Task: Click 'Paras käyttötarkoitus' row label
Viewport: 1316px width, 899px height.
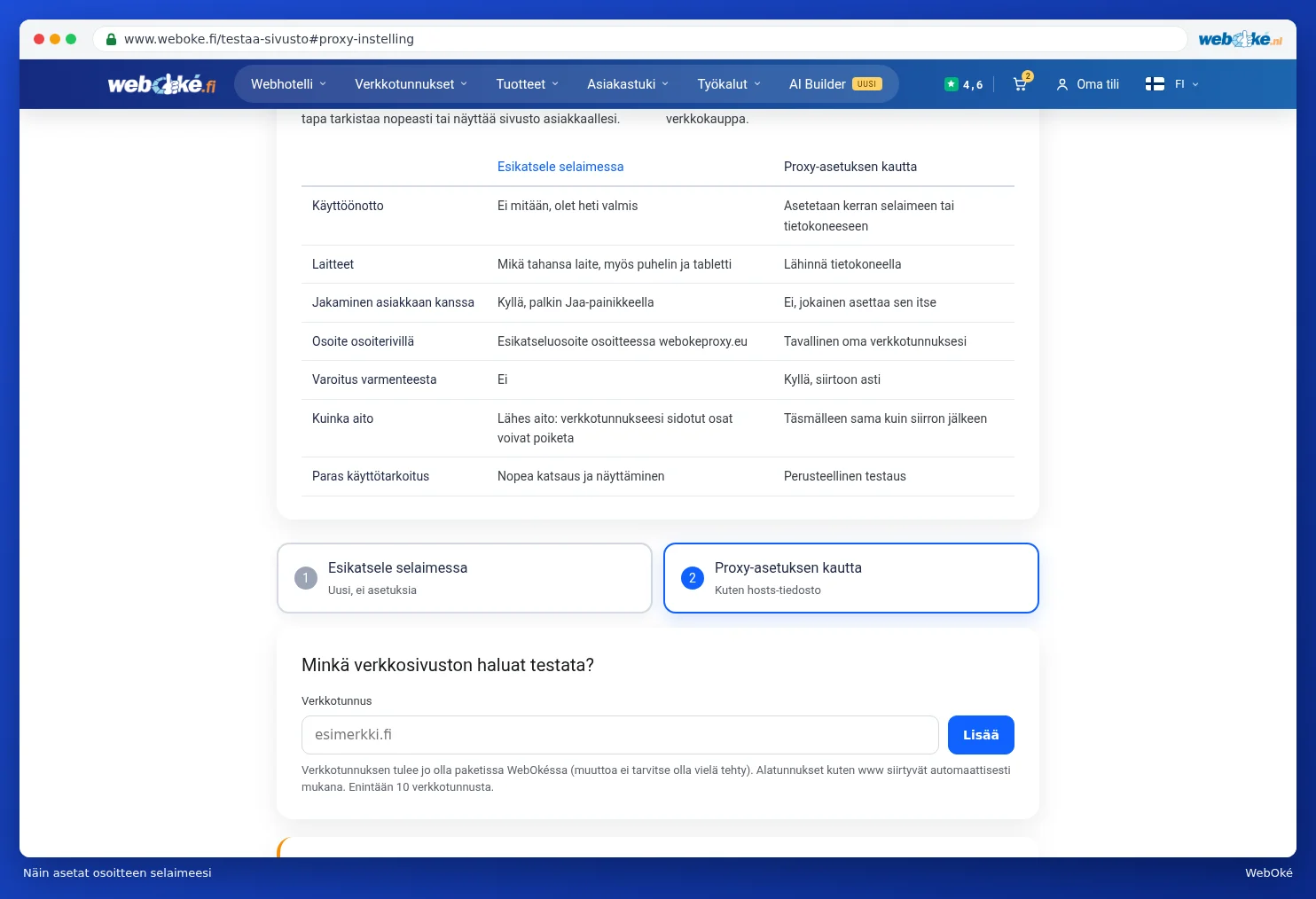Action: click(x=371, y=476)
